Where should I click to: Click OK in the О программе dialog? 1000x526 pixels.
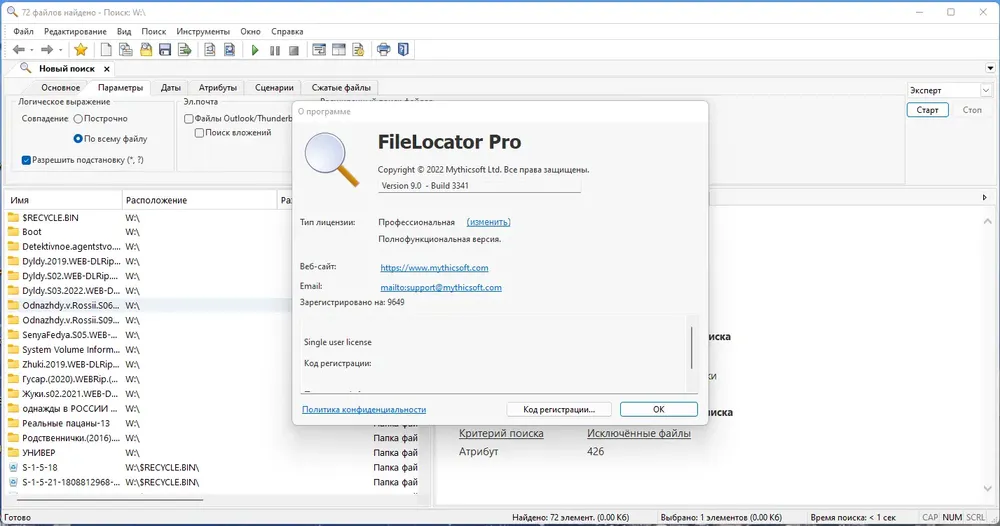[x=659, y=409]
